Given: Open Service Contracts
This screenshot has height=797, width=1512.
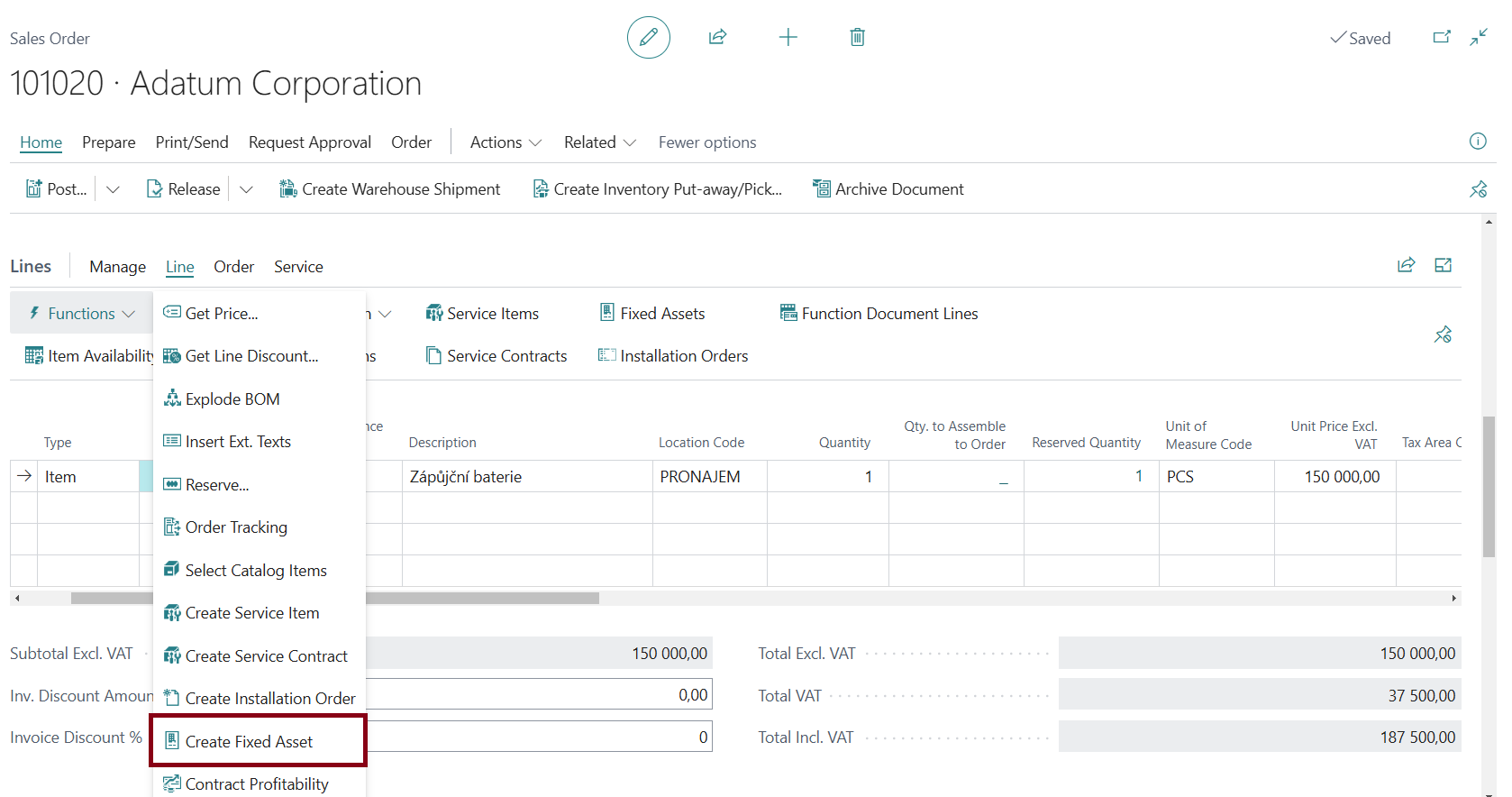Looking at the screenshot, I should point(496,356).
